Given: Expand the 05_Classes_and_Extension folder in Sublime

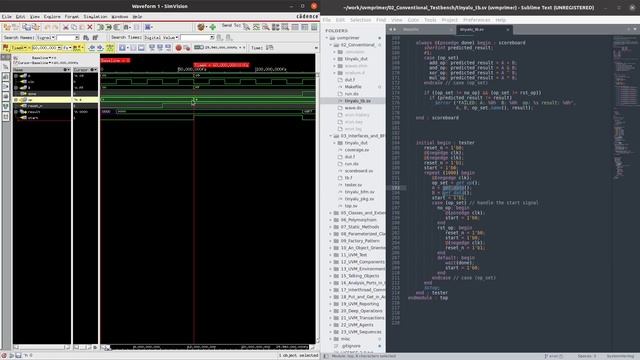Looking at the screenshot, I should tap(331, 213).
